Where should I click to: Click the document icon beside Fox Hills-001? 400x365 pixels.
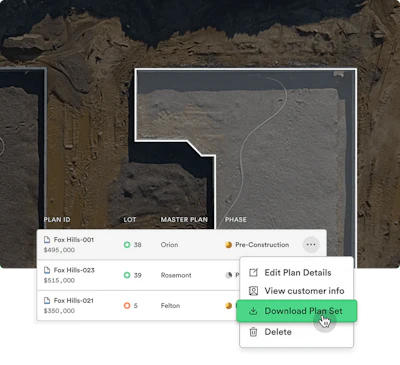(47, 239)
